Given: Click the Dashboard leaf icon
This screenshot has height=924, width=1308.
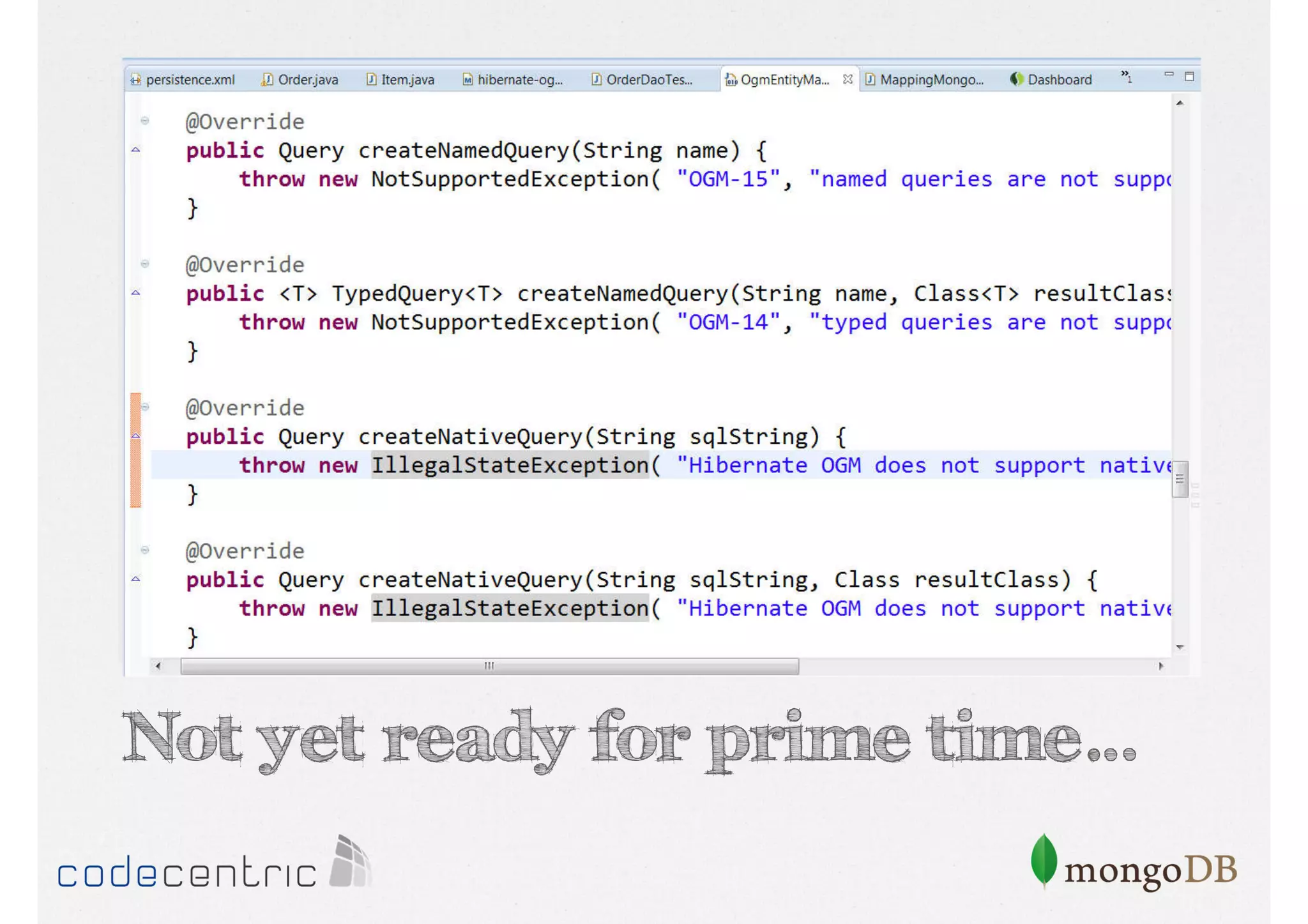Looking at the screenshot, I should point(1017,79).
